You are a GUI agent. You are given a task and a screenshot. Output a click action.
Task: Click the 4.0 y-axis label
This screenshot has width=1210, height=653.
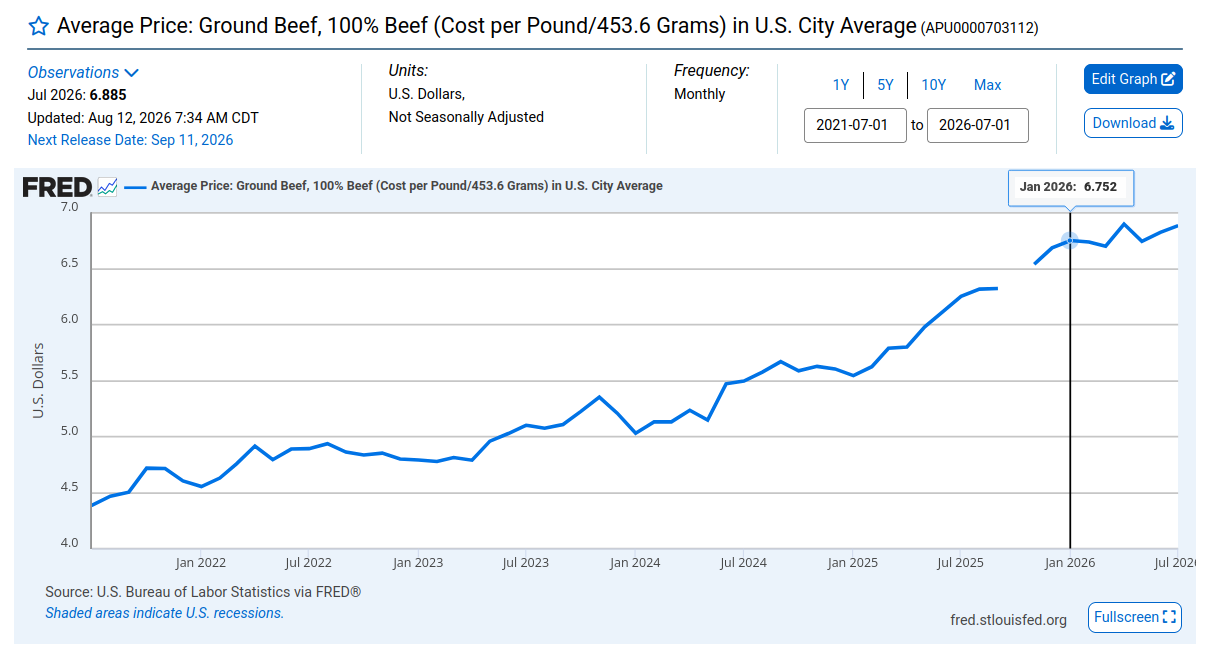(69, 543)
